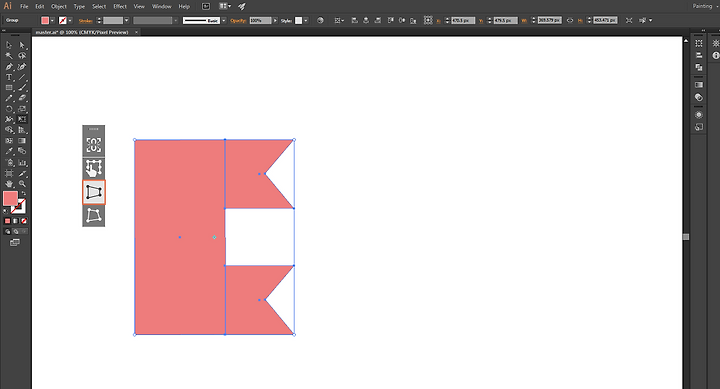Open the Basic brush definition dropdown
720x389 pixels.
click(x=224, y=21)
